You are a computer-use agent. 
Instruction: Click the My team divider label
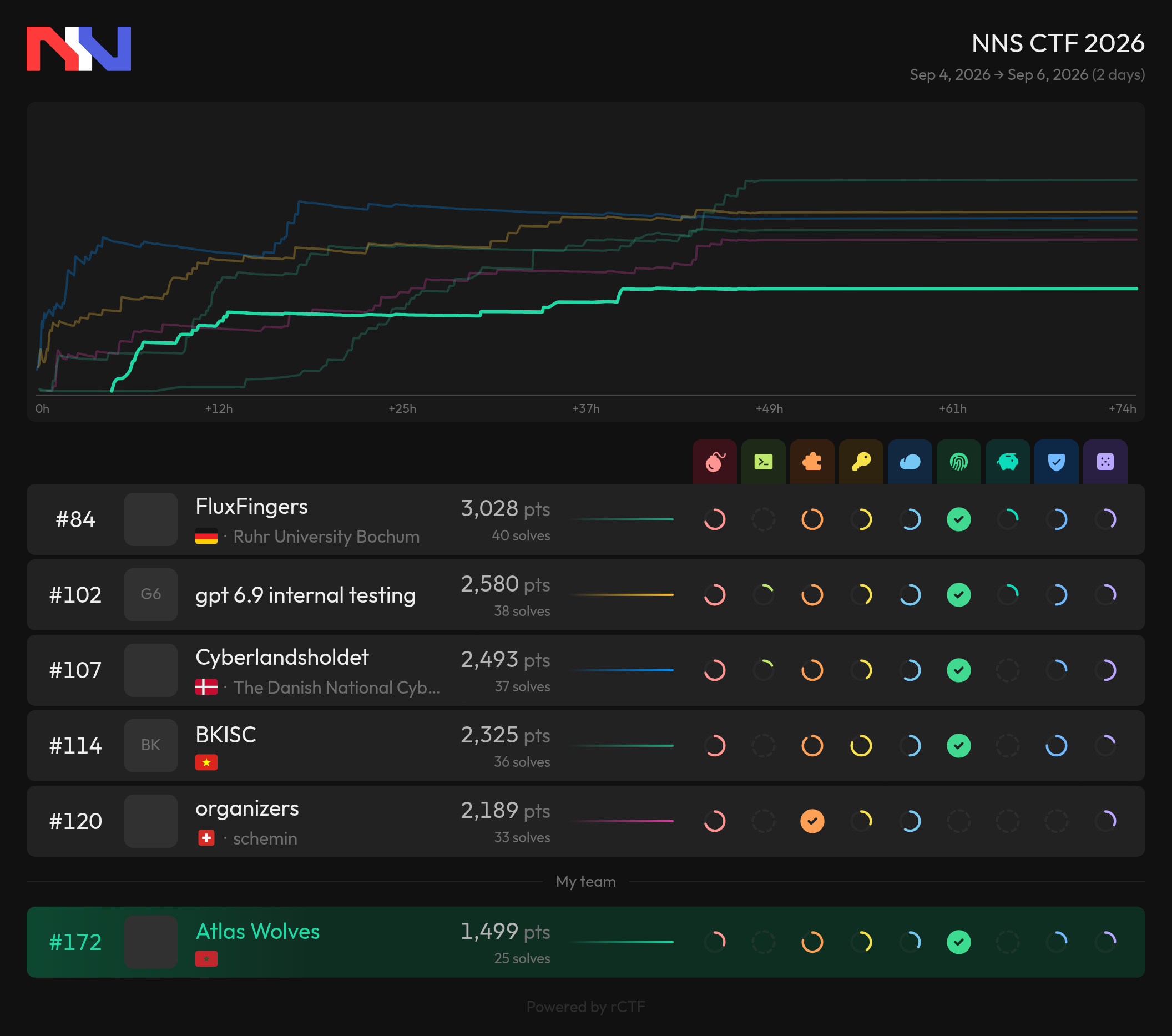click(x=585, y=881)
